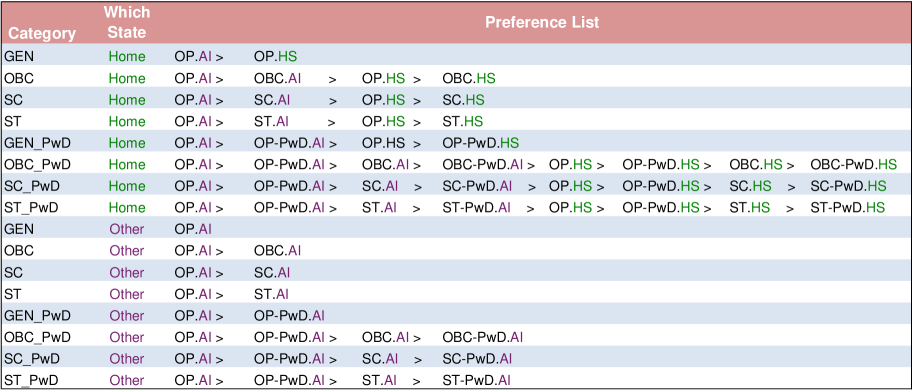Click the Preference List column header
Image resolution: width=913 pixels, height=390 pixels.
(x=542, y=23)
